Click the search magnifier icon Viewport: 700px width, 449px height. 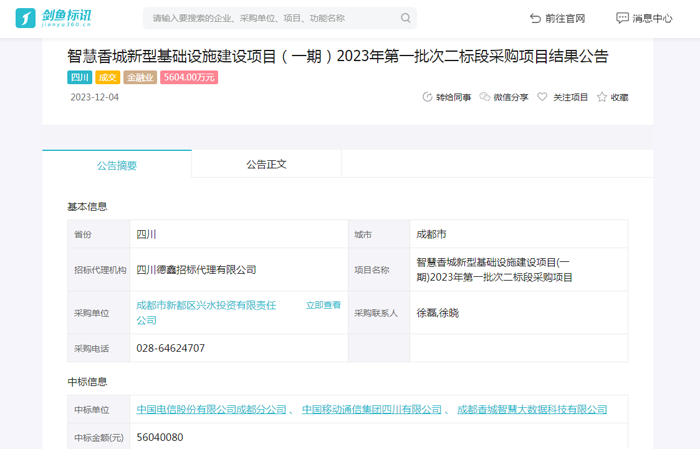coord(405,18)
